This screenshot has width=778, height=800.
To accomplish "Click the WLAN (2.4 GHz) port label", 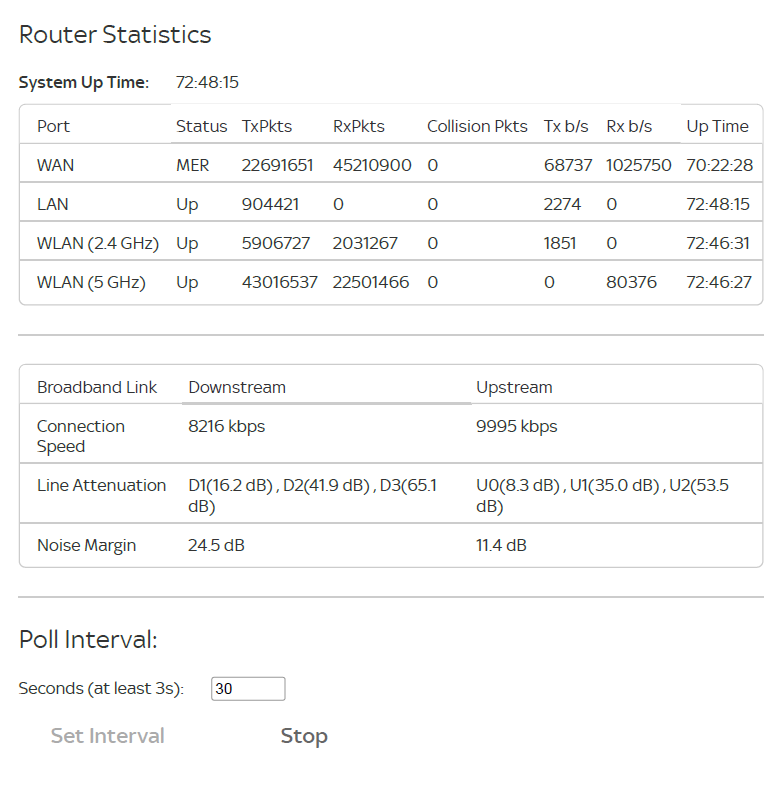I will (x=98, y=243).
